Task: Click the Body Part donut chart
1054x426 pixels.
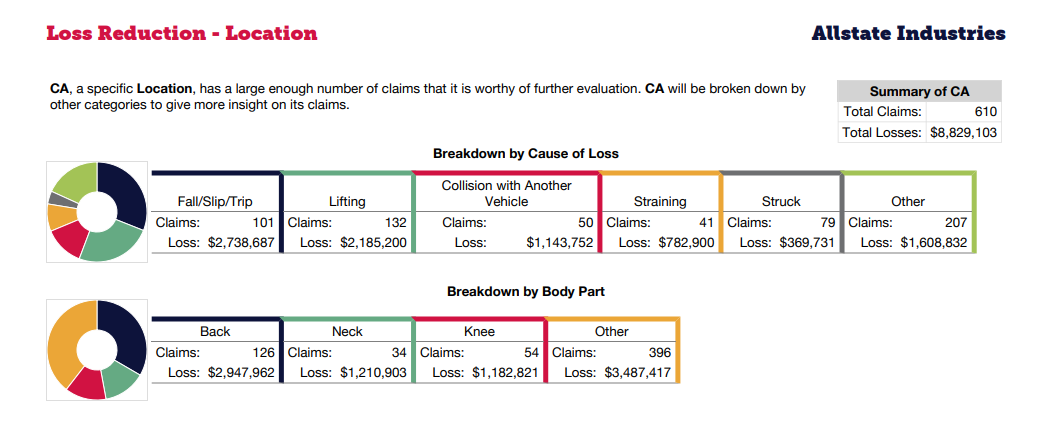Action: point(97,350)
